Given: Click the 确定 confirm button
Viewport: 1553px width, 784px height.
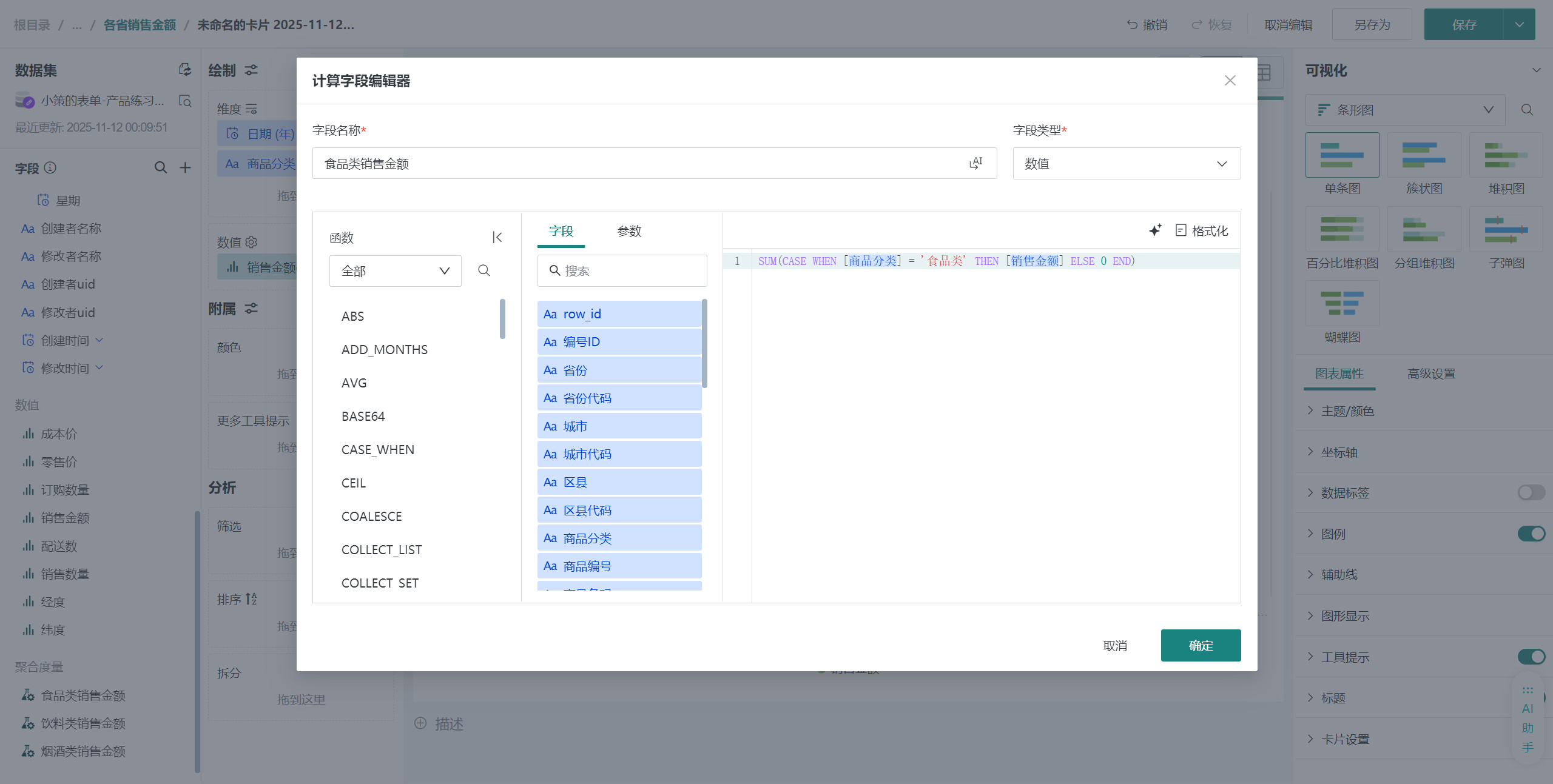Looking at the screenshot, I should tap(1200, 646).
